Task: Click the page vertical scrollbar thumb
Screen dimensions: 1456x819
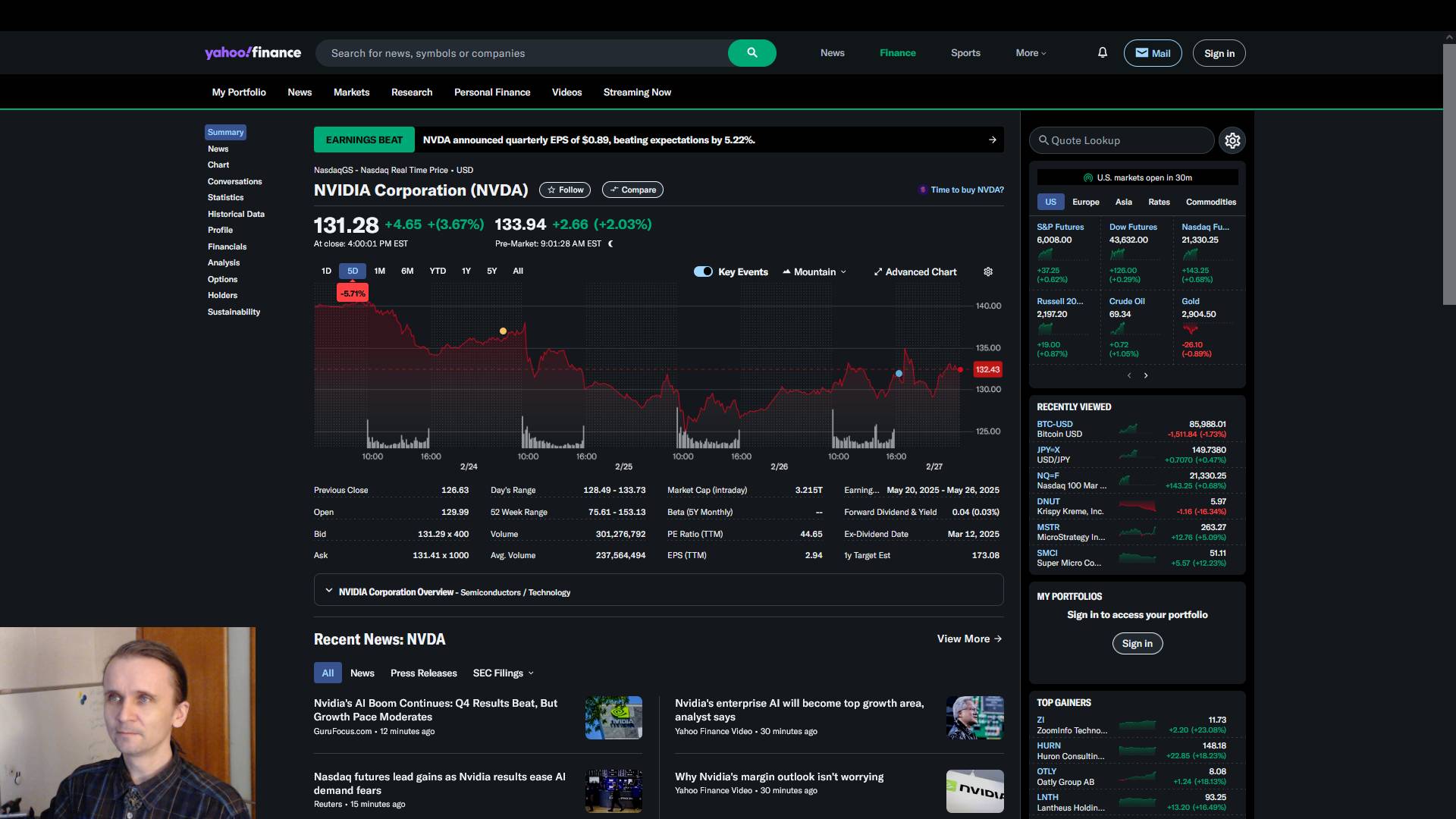Action: 1448,174
